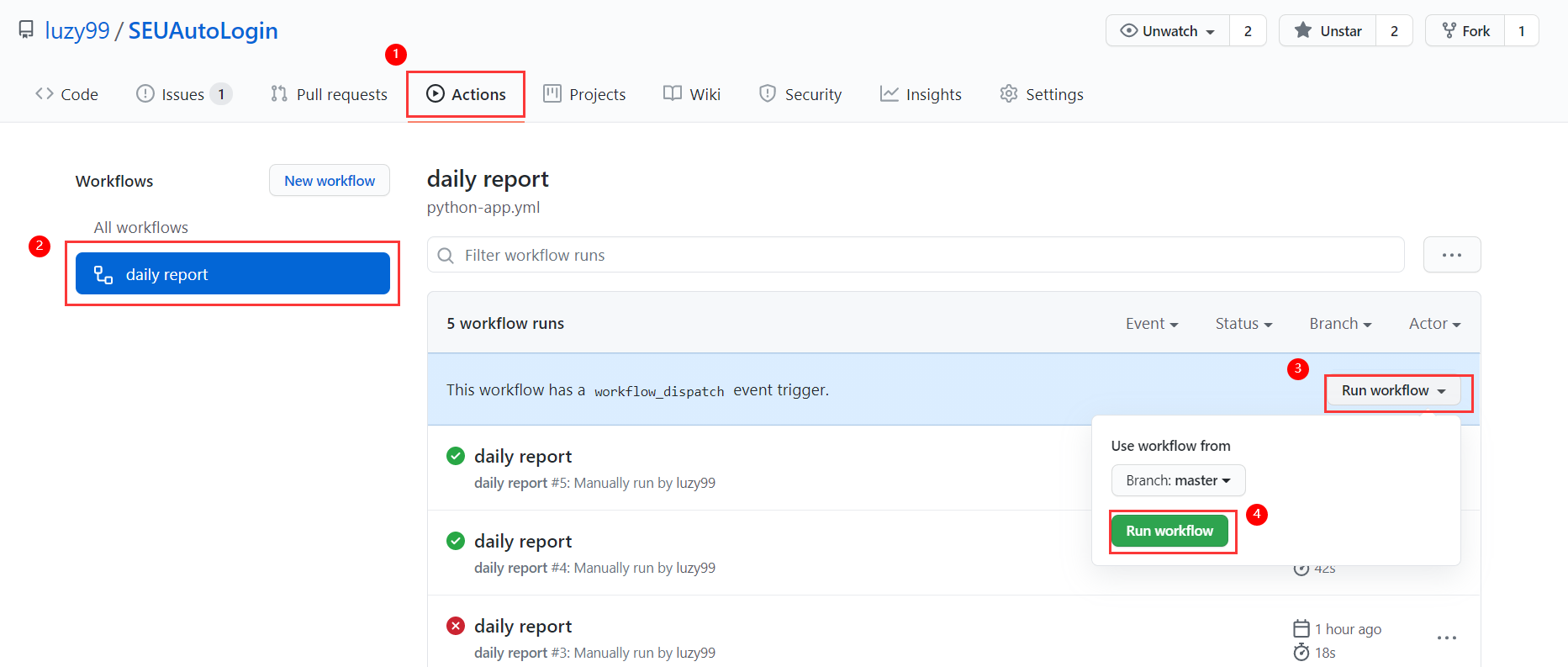Open the Branch: master selector
This screenshot has height=667, width=1568.
click(x=1178, y=480)
